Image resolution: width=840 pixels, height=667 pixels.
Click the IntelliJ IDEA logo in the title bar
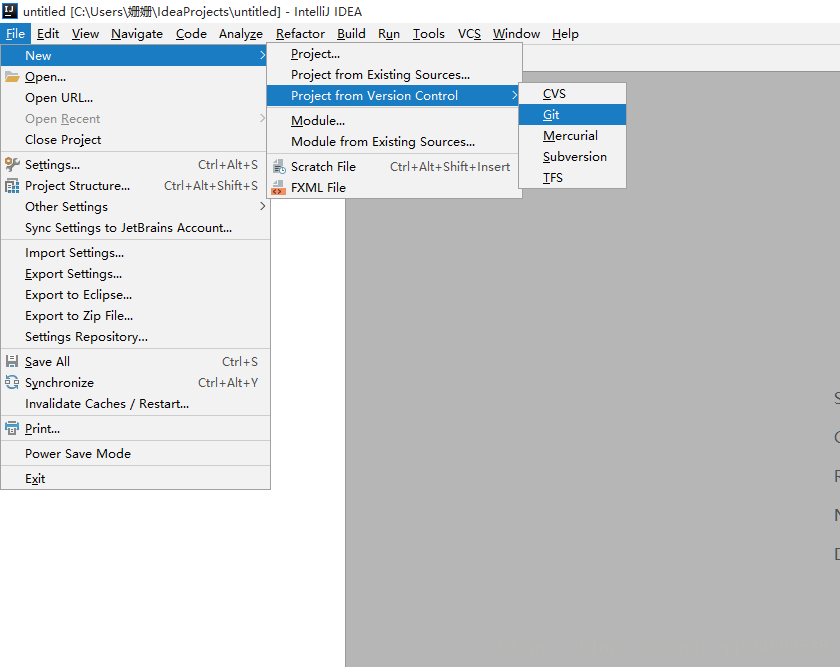(10, 11)
